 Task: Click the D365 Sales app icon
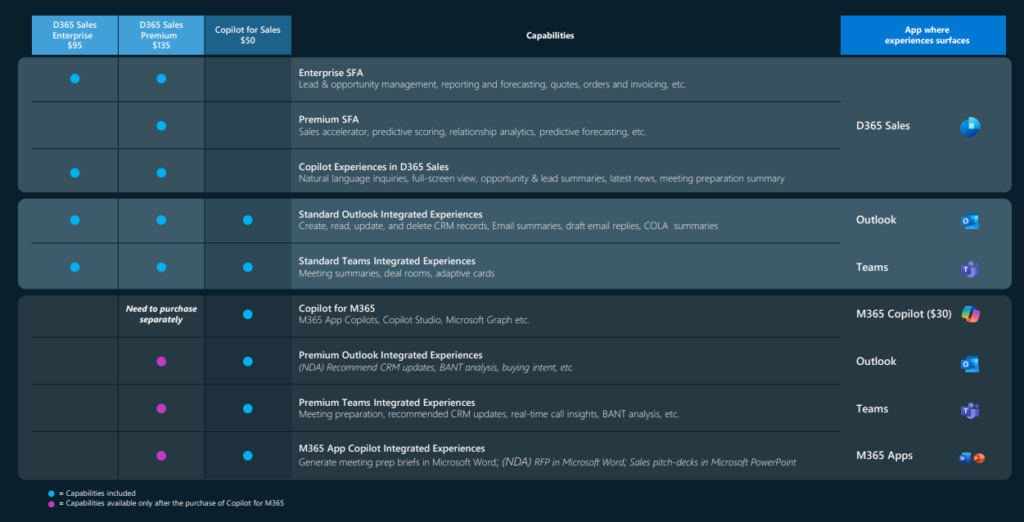point(969,127)
